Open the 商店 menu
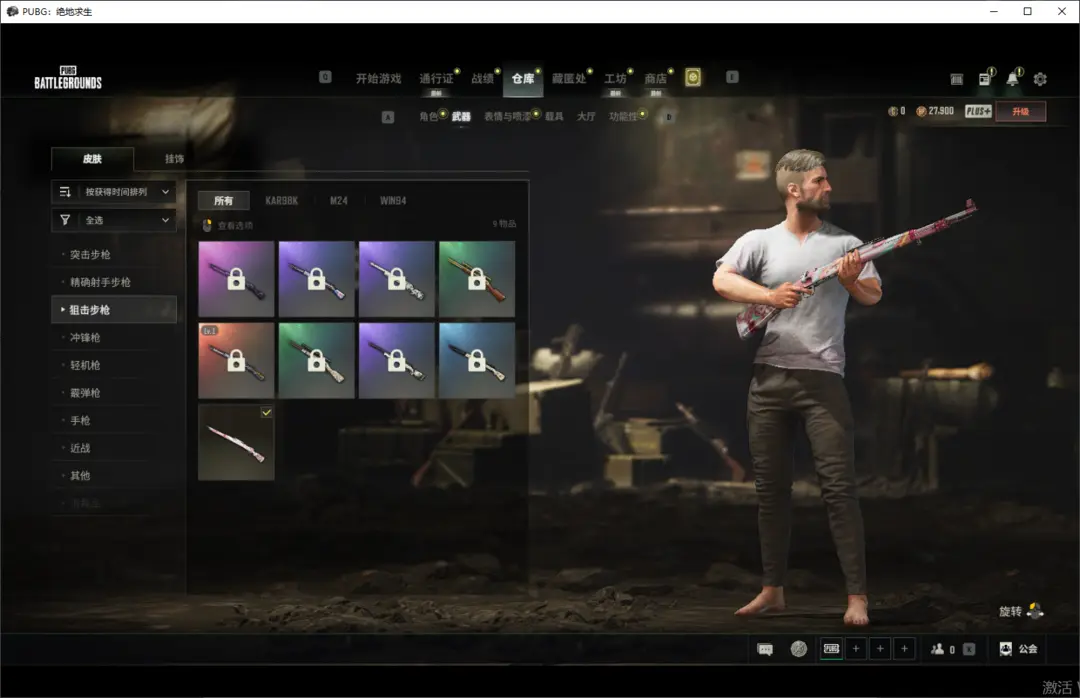The width and height of the screenshot is (1080, 698). coord(655,79)
